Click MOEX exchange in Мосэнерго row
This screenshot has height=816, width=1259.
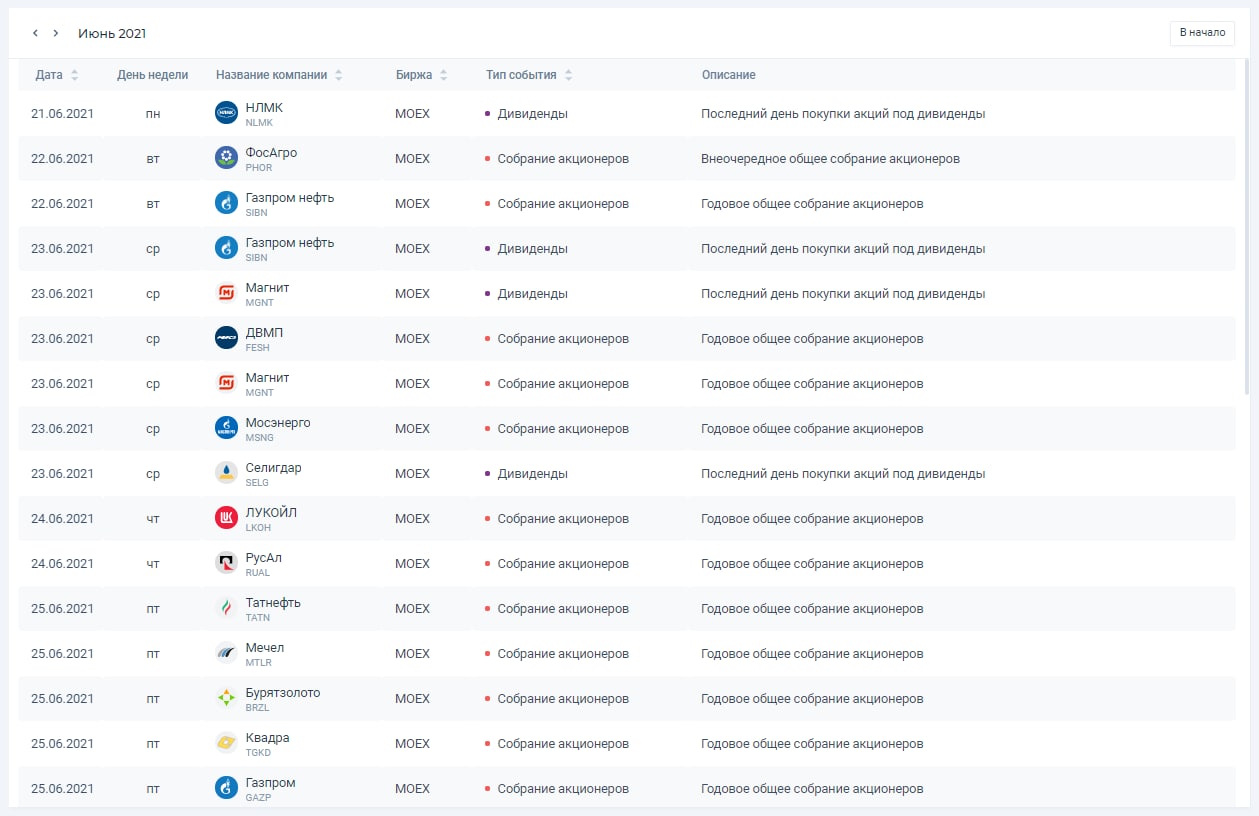[412, 428]
